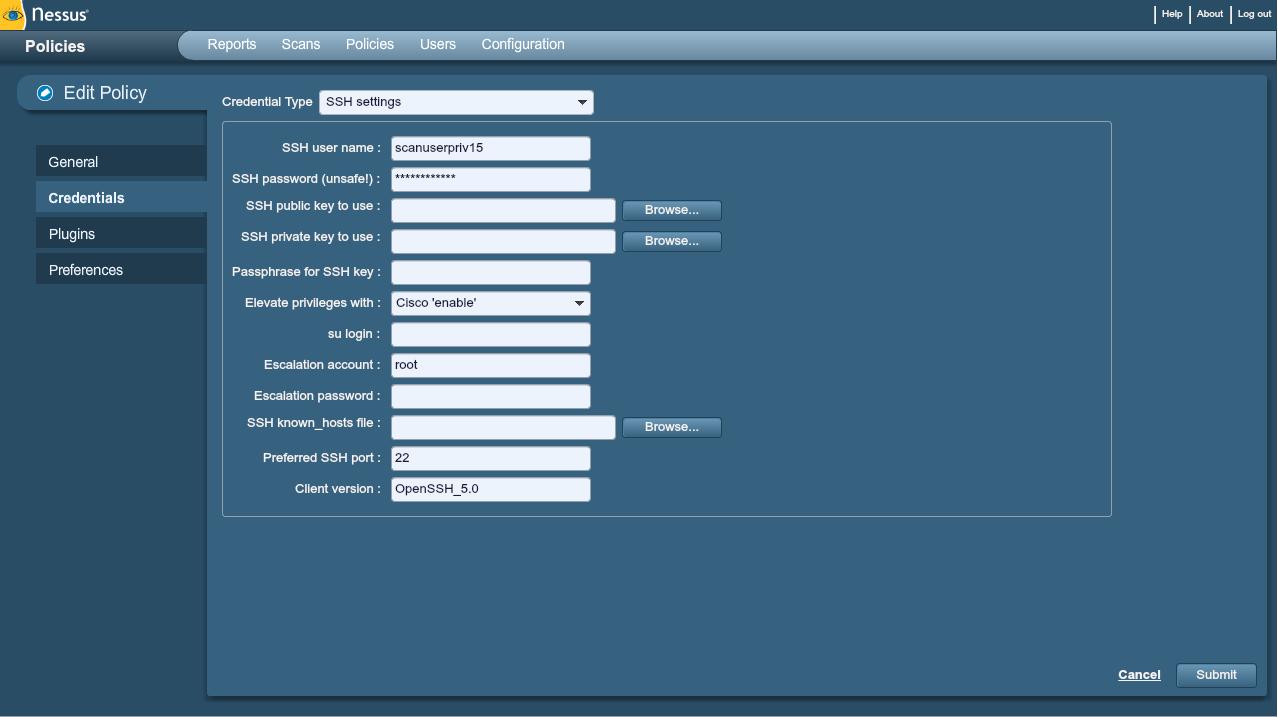1278x717 pixels.
Task: Focus the Escalation password field
Action: pyautogui.click(x=491, y=396)
